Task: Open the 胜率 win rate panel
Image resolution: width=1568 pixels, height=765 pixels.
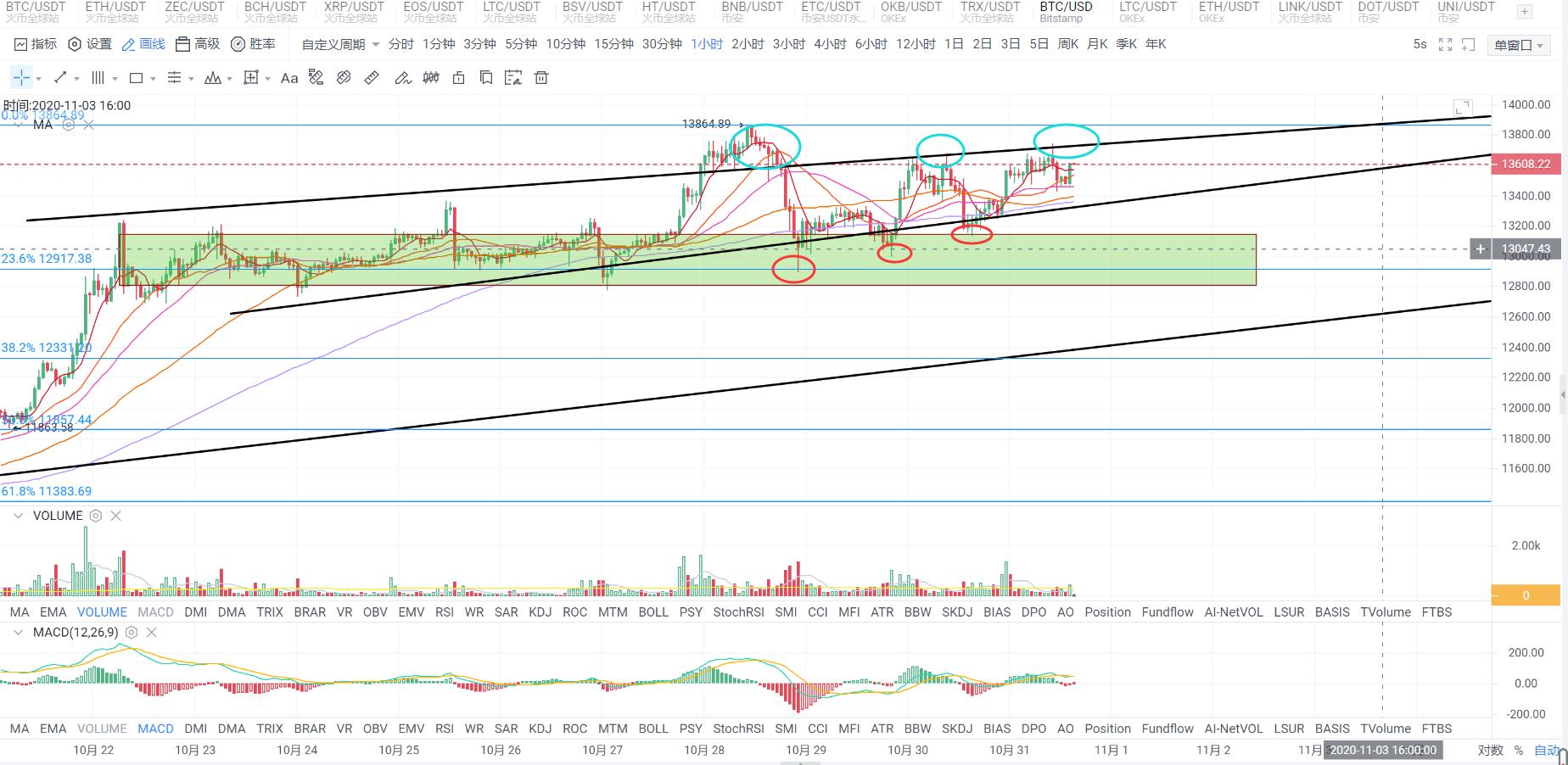Action: coord(253,44)
